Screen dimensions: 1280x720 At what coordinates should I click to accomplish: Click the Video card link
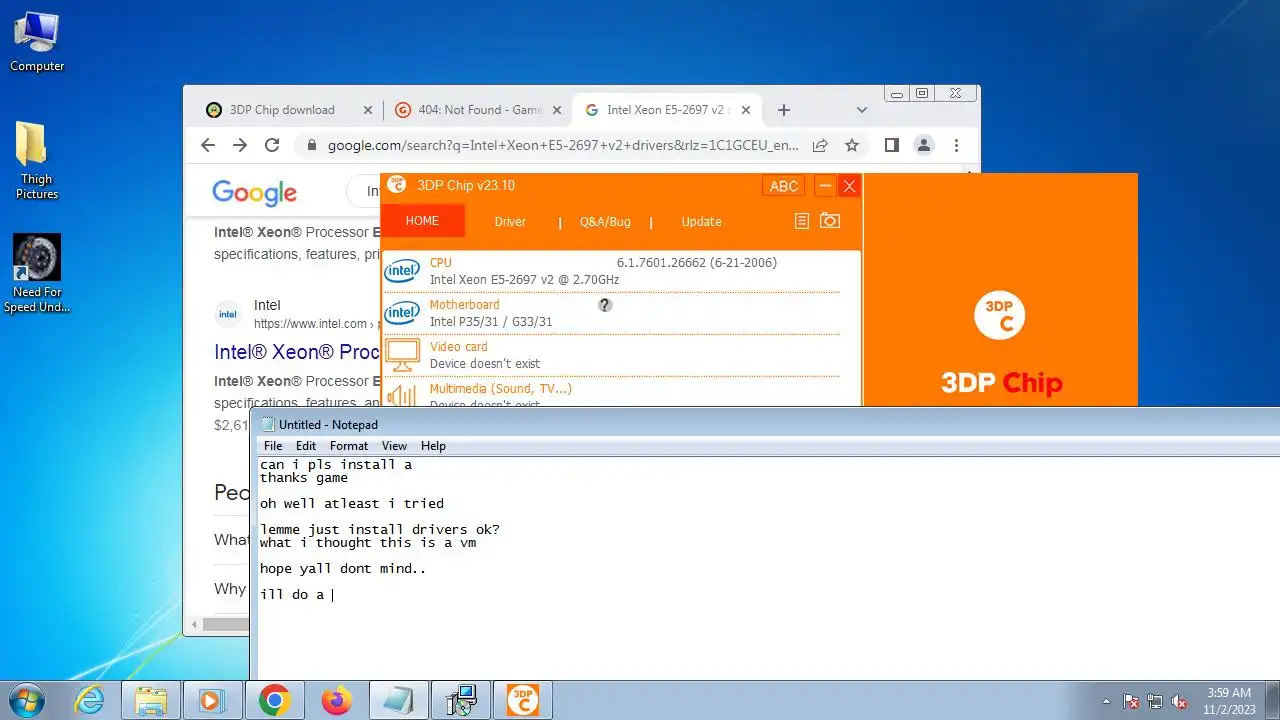pyautogui.click(x=458, y=347)
